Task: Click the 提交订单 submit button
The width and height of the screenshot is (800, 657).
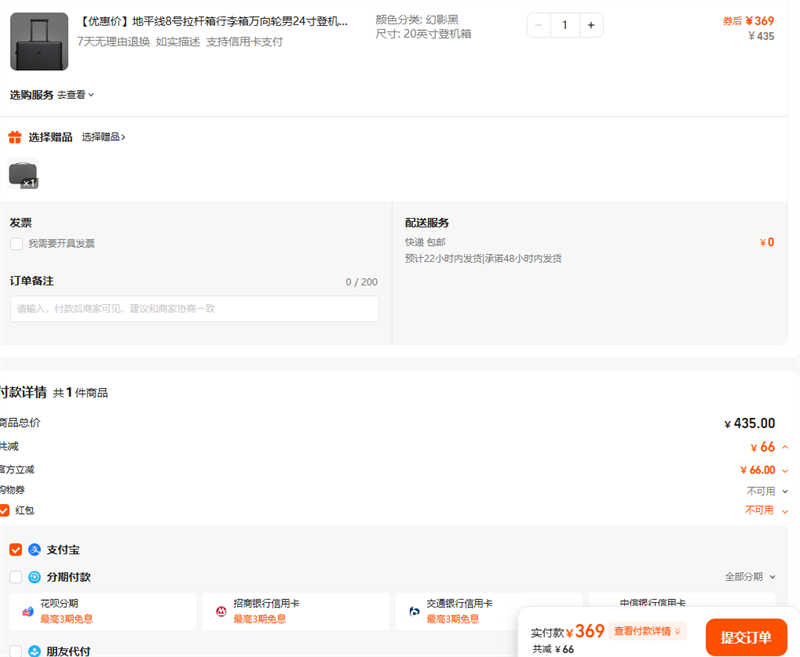Action: coord(745,638)
